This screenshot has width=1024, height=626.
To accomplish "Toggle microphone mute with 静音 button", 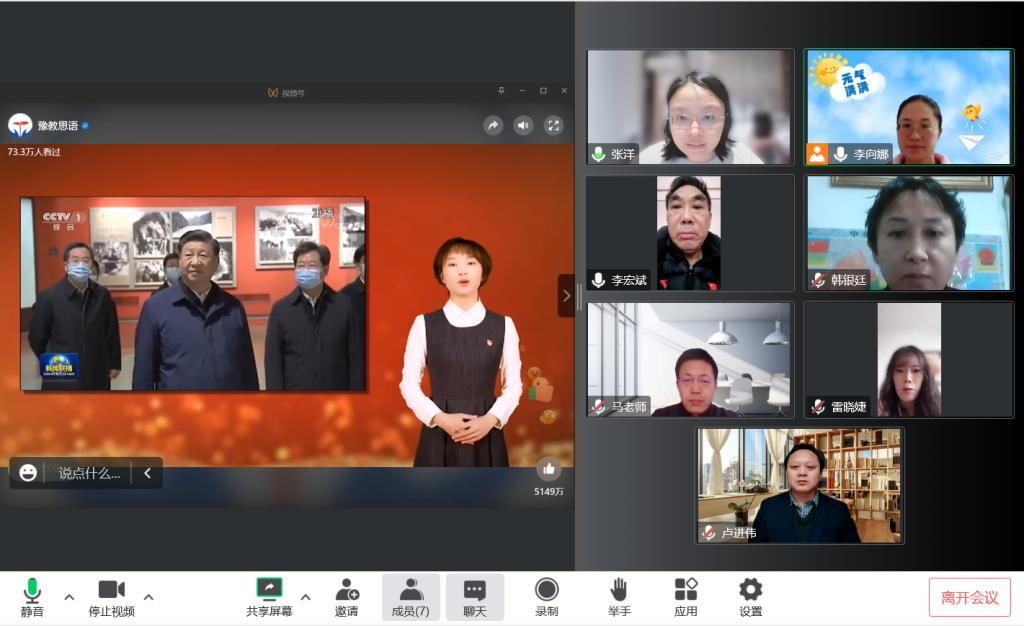I will click(x=32, y=597).
